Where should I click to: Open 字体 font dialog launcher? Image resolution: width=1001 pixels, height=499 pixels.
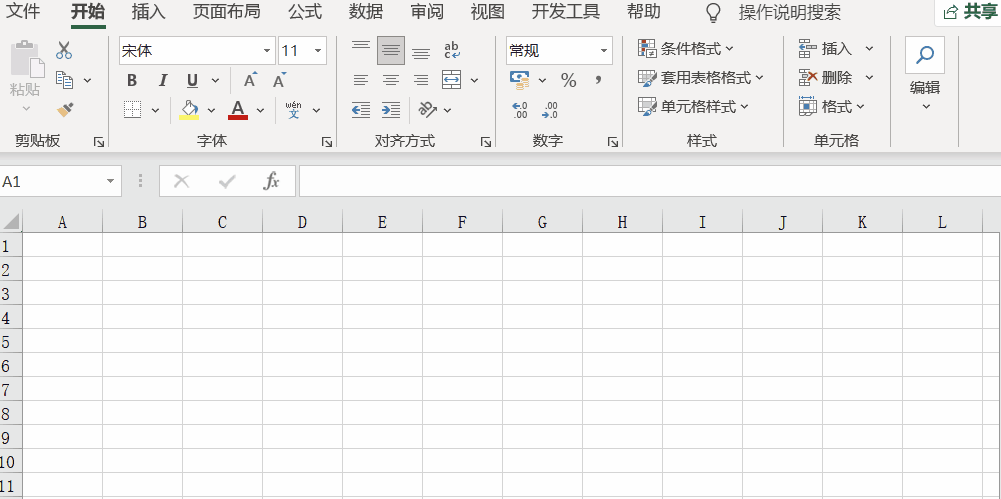(x=327, y=142)
